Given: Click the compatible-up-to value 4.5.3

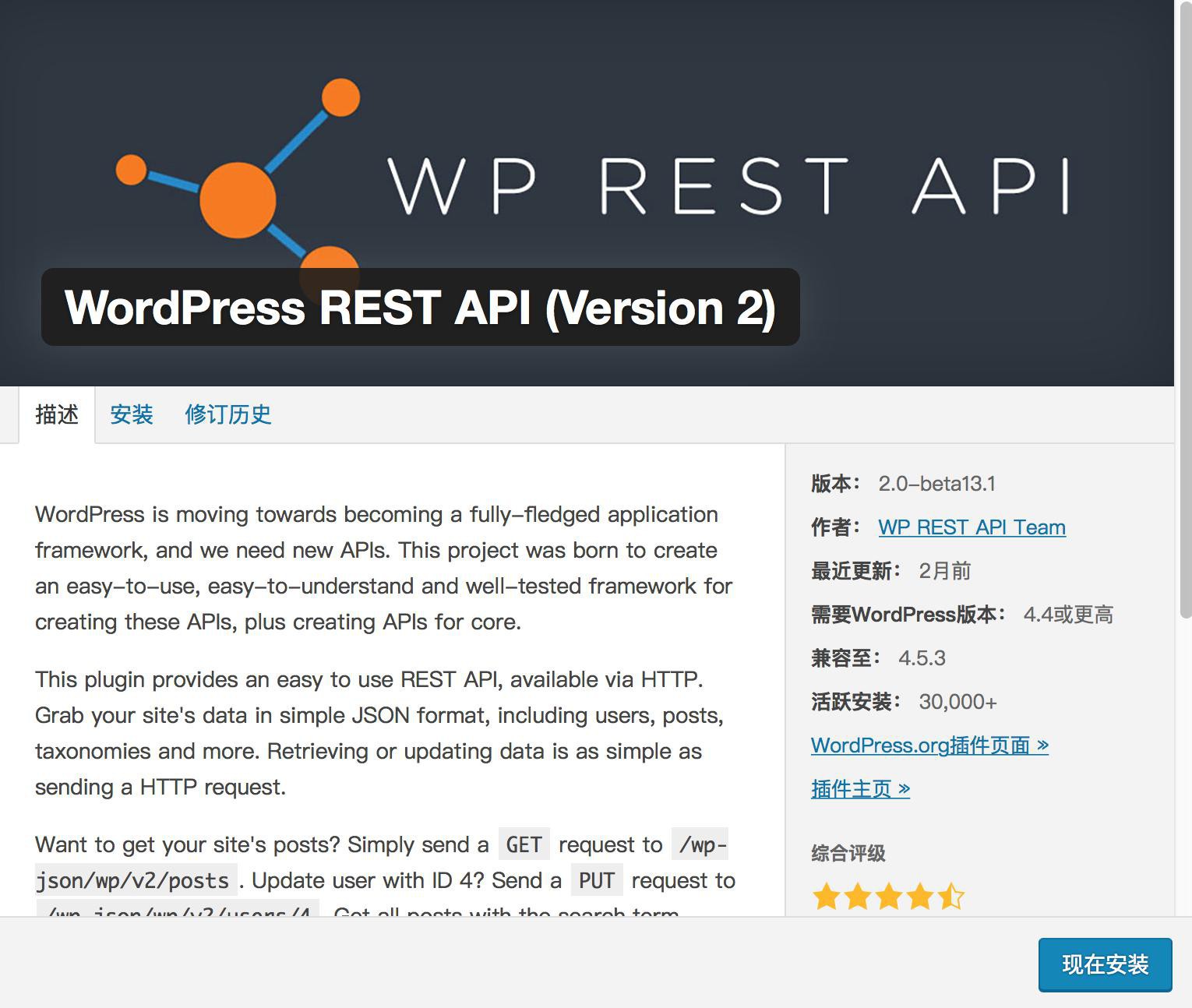Looking at the screenshot, I should click(x=922, y=658).
